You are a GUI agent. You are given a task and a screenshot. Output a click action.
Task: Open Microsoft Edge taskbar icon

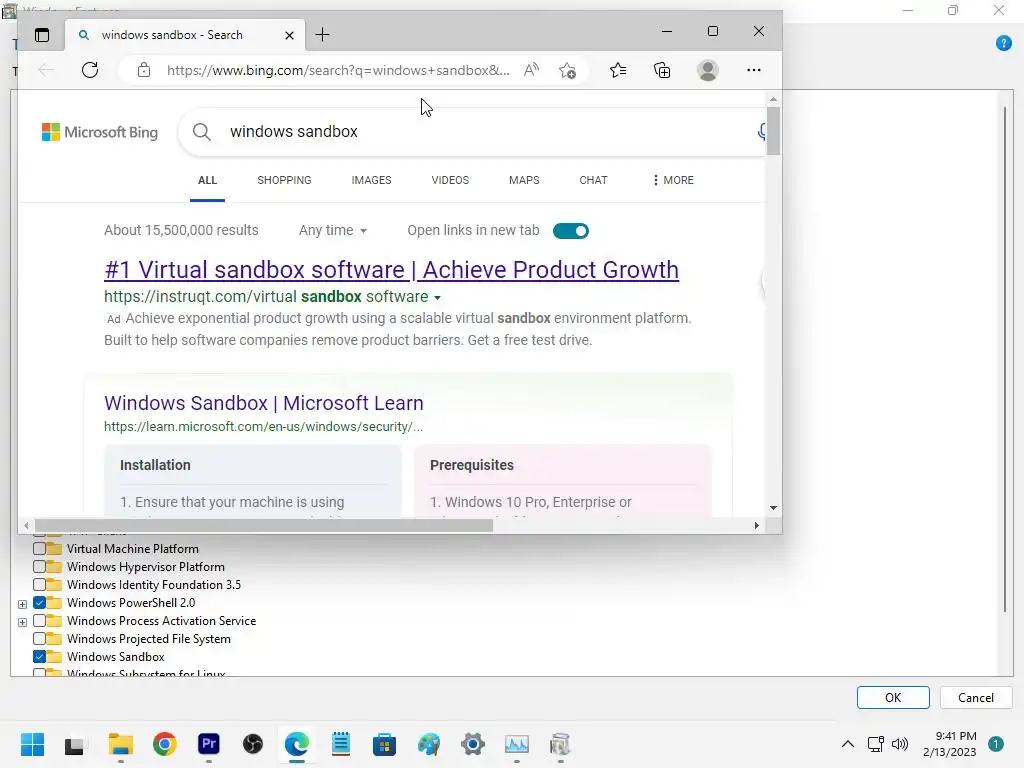tap(296, 744)
